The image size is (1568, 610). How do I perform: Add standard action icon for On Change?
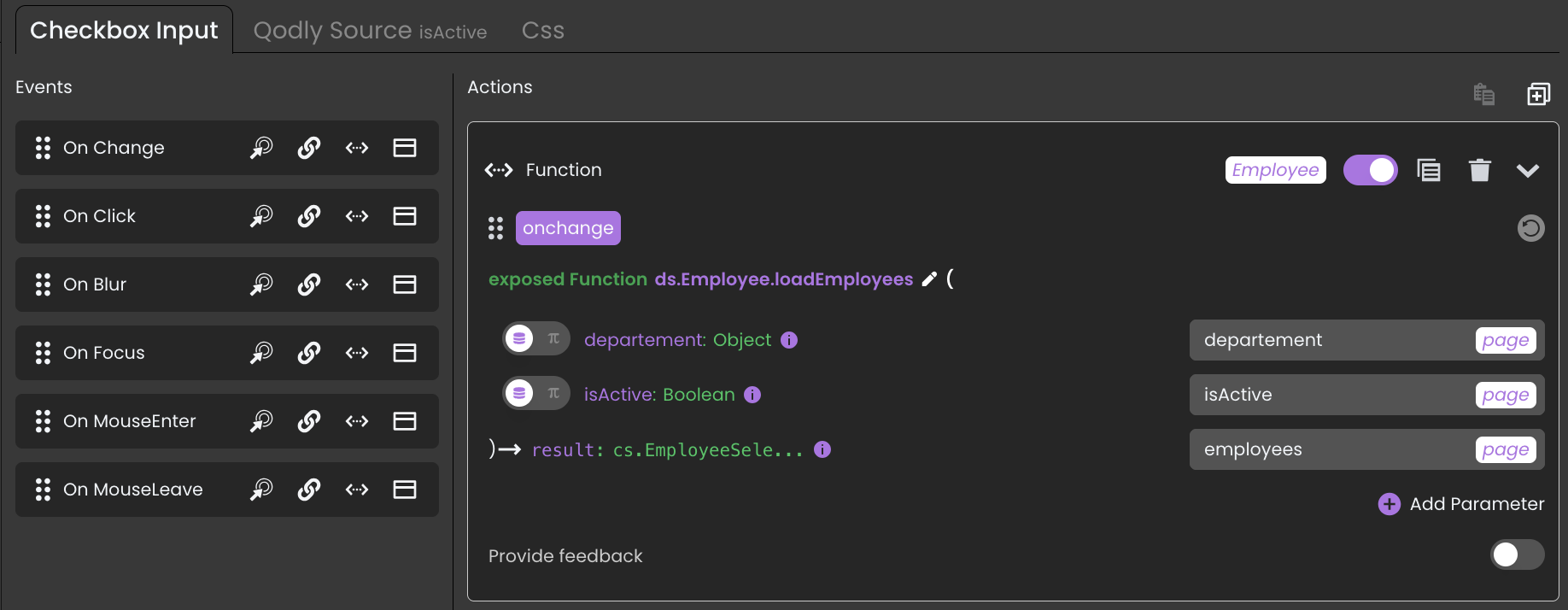tap(261, 148)
